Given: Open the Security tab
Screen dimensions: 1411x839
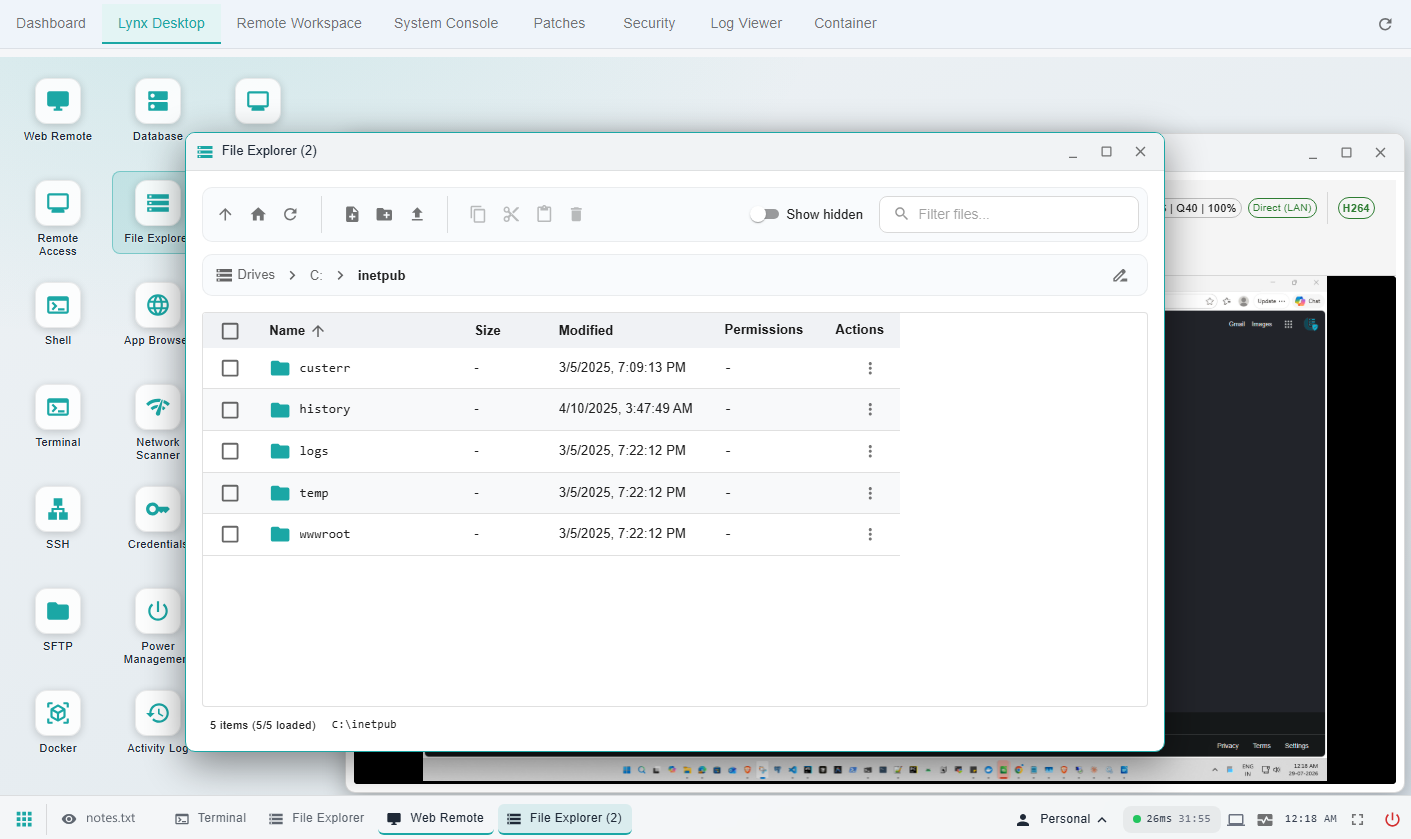Looking at the screenshot, I should point(649,23).
